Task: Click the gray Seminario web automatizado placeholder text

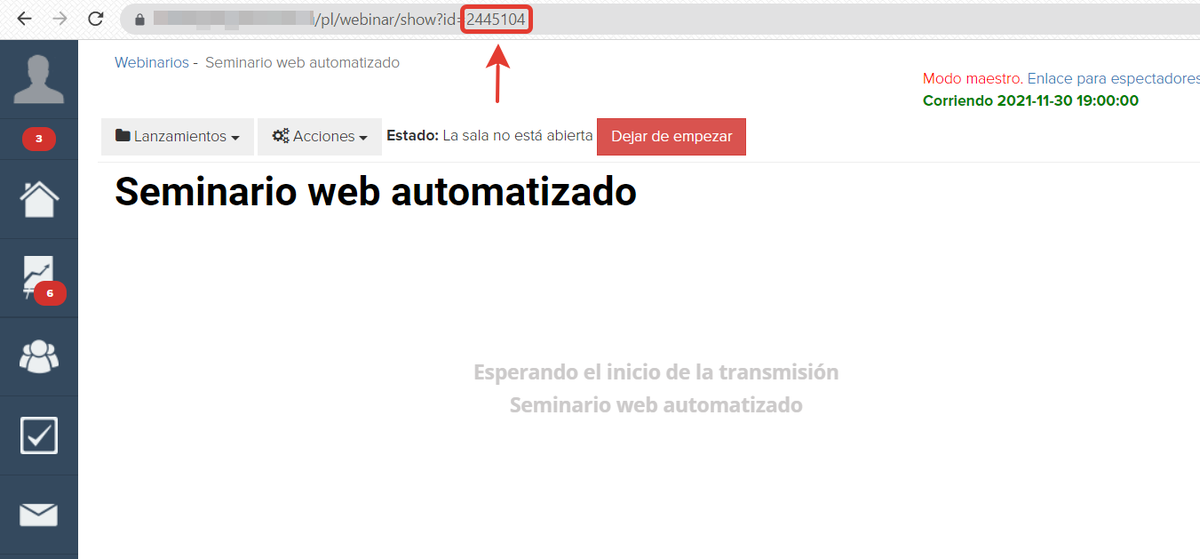Action: tap(656, 405)
